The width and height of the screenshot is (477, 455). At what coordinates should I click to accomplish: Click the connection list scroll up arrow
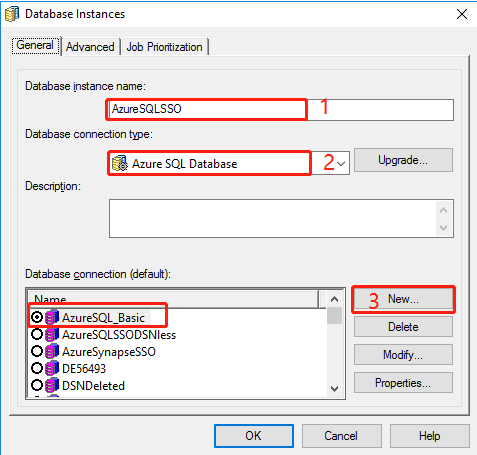click(x=334, y=299)
